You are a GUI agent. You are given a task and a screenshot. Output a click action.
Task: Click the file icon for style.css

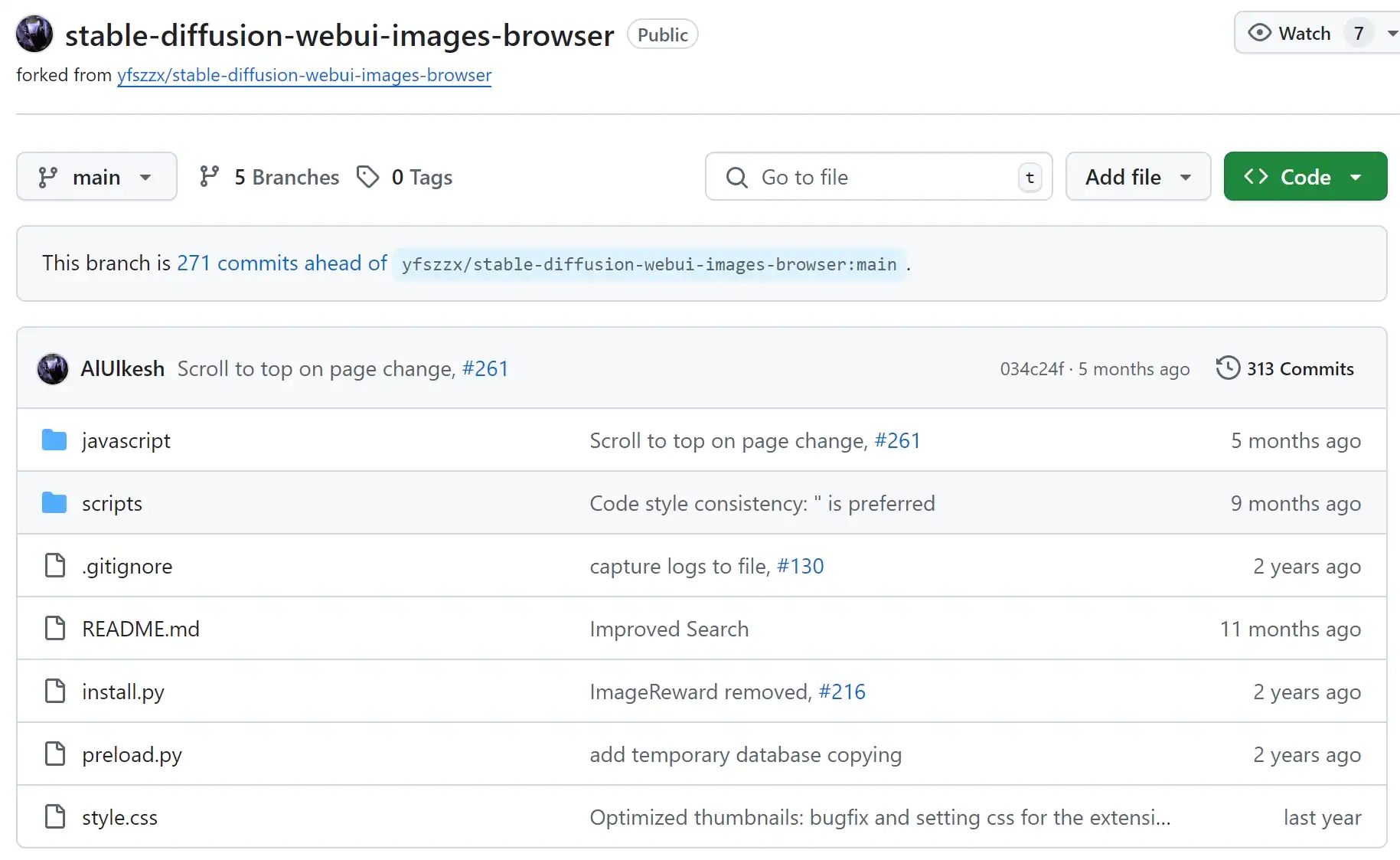(x=55, y=817)
